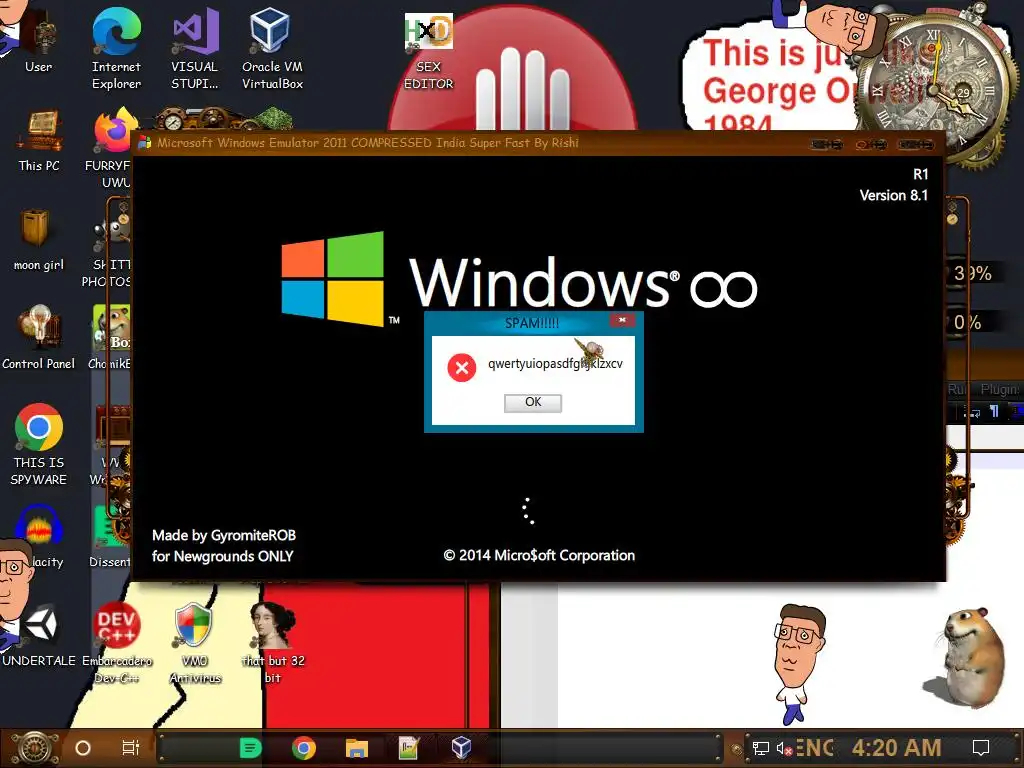Viewport: 1024px width, 768px height.
Task: Click OK in the SPAM!!!!! dialog
Action: coord(532,402)
